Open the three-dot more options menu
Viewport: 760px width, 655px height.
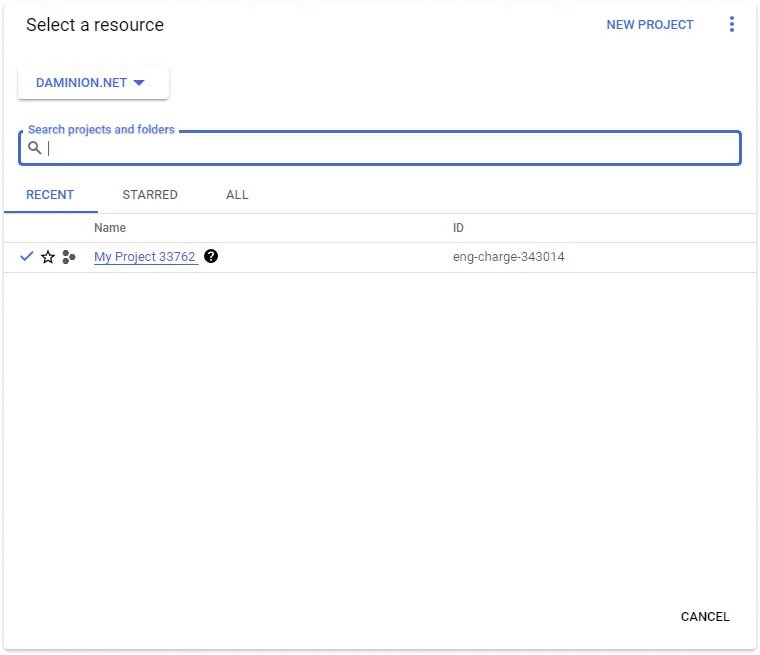pos(732,25)
